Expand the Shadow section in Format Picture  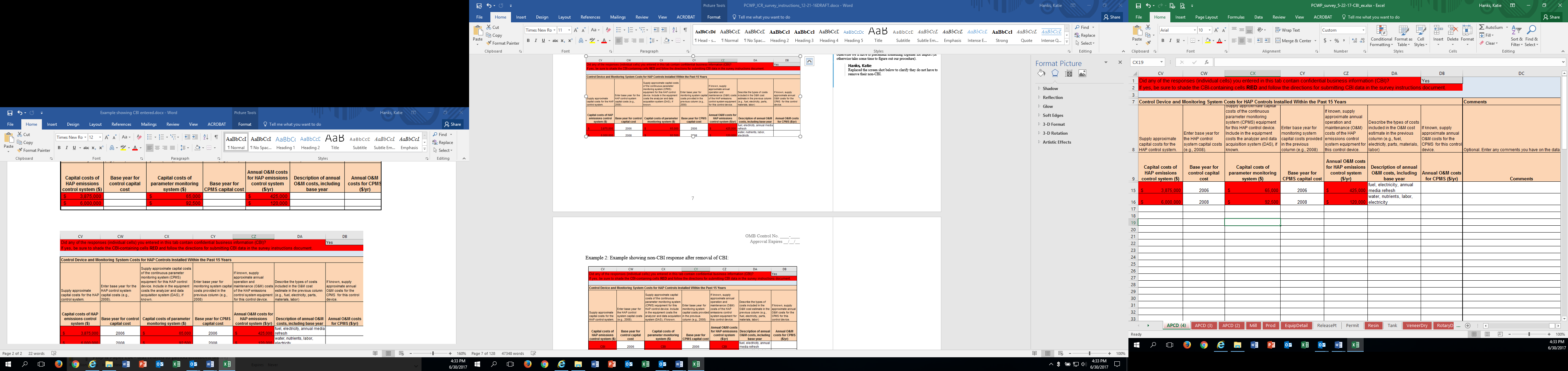pyautogui.click(x=1050, y=88)
